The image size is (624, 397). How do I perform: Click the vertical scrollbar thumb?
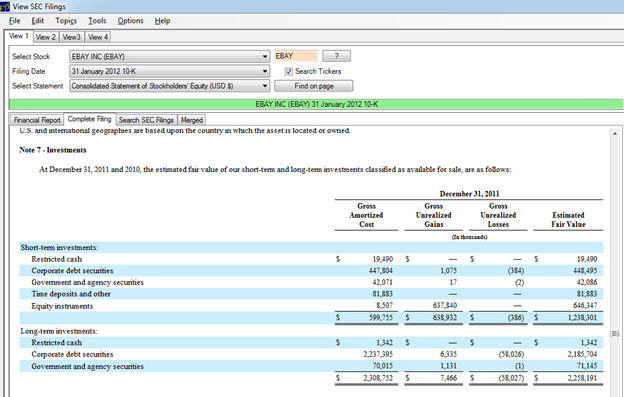tap(615, 334)
